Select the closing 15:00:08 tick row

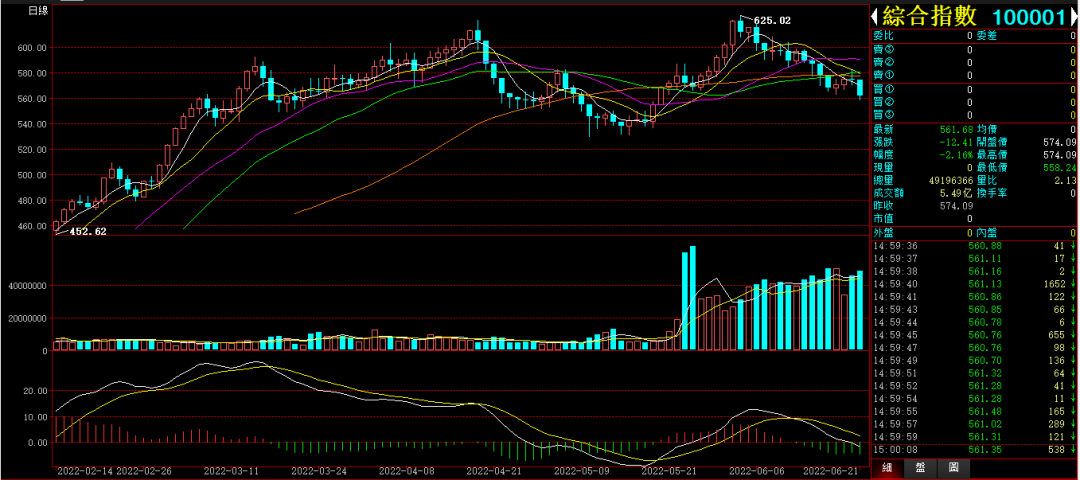point(974,450)
